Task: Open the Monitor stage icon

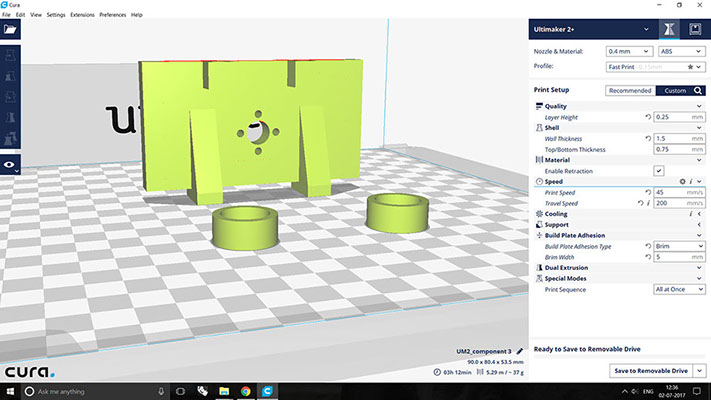Action: point(695,29)
